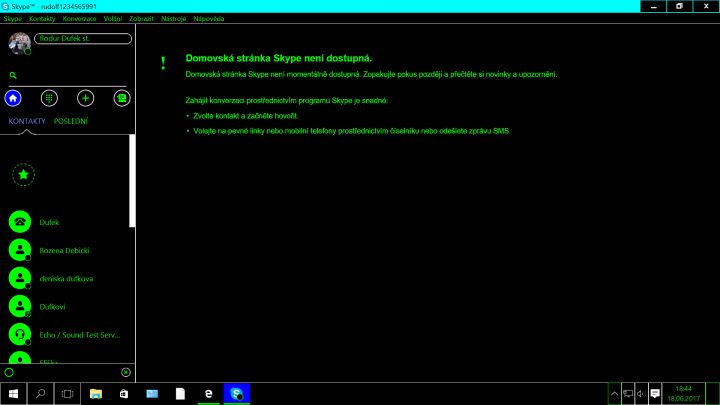Open the Windows Start button
This screenshot has width=720, height=405.
point(13,394)
